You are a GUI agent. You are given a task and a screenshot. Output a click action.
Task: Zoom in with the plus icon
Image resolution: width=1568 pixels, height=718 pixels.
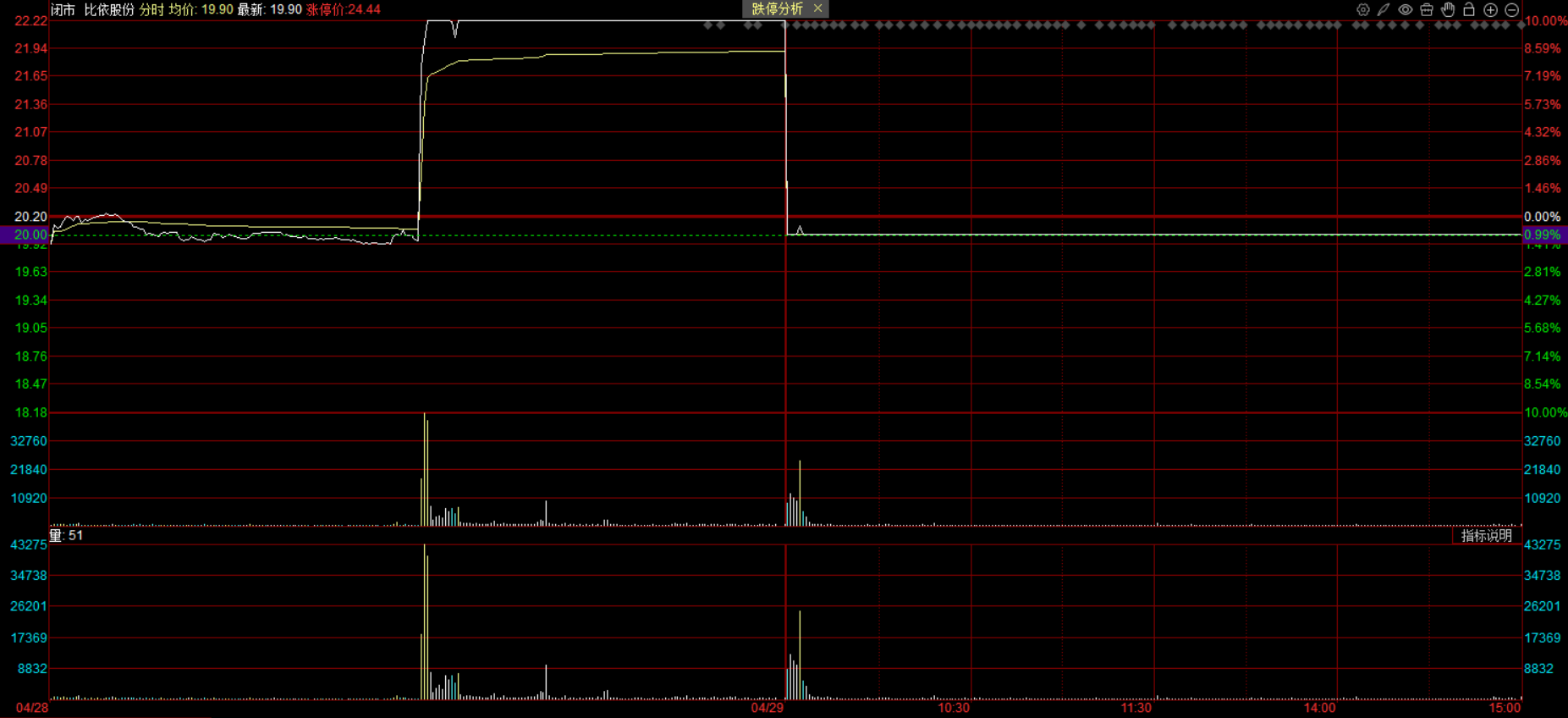[x=1491, y=10]
